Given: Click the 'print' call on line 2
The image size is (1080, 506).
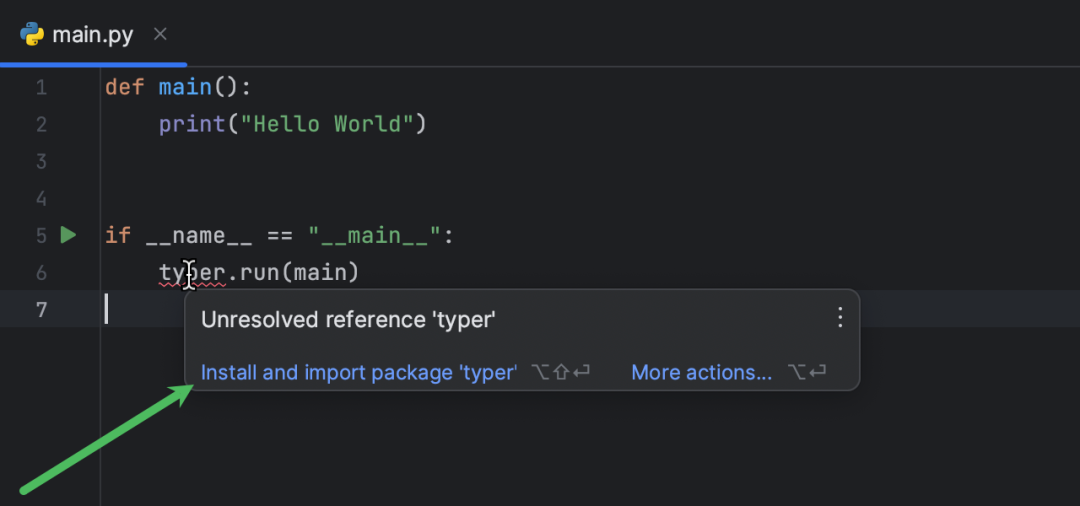Looking at the screenshot, I should 192,124.
